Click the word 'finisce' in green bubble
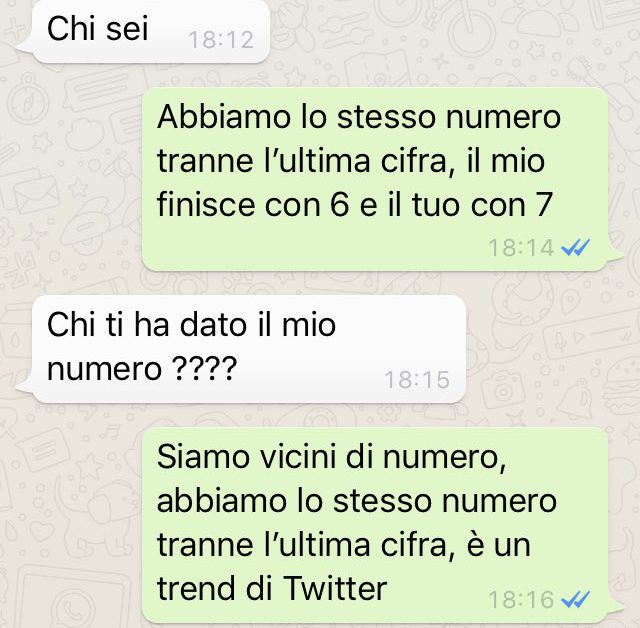Image resolution: width=640 pixels, height=628 pixels. click(x=207, y=204)
